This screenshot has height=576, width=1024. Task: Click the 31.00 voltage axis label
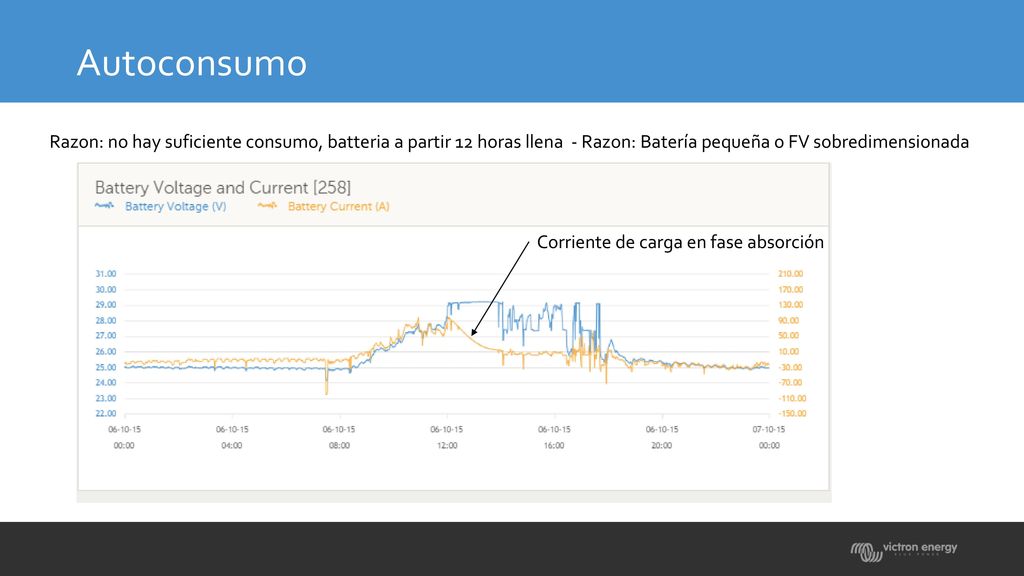pyautogui.click(x=106, y=274)
